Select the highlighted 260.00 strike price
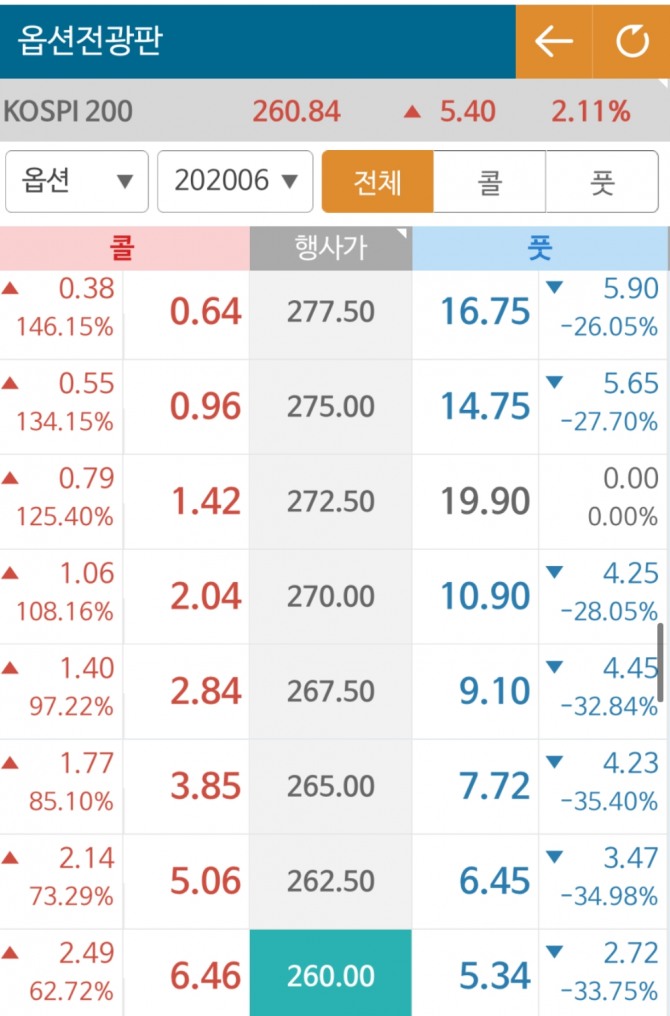Viewport: 670px width, 1016px height. pos(330,975)
